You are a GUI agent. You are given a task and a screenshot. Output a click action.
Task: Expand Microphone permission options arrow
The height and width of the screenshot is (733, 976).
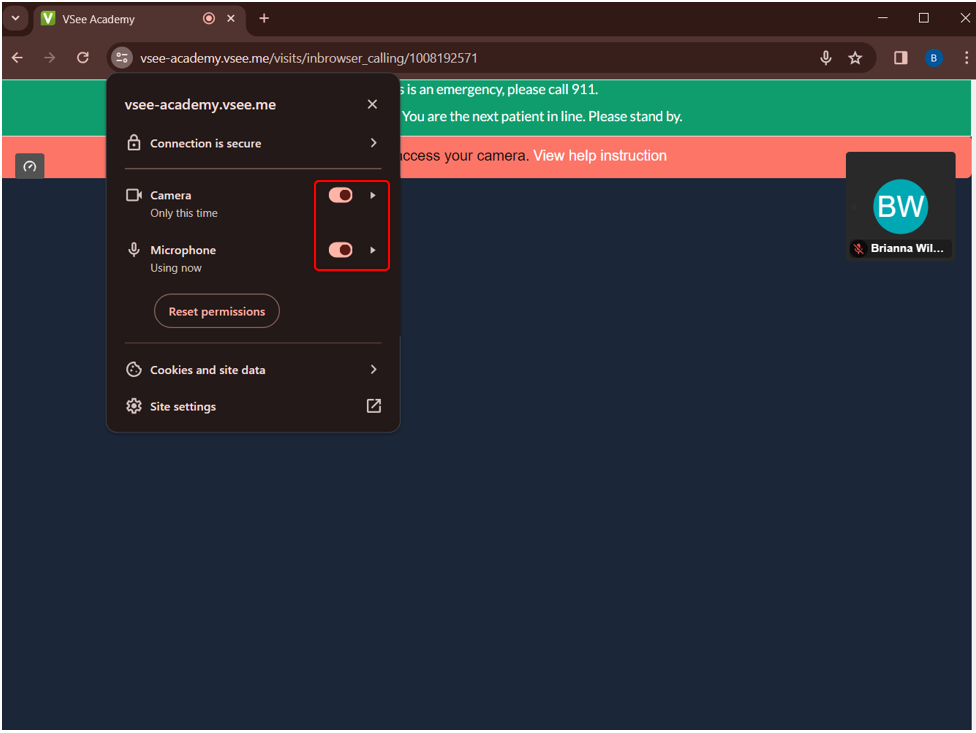coord(373,250)
